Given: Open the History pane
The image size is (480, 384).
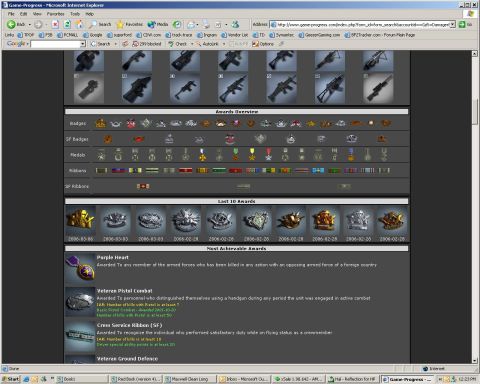Looking at the screenshot, I should [177, 24].
